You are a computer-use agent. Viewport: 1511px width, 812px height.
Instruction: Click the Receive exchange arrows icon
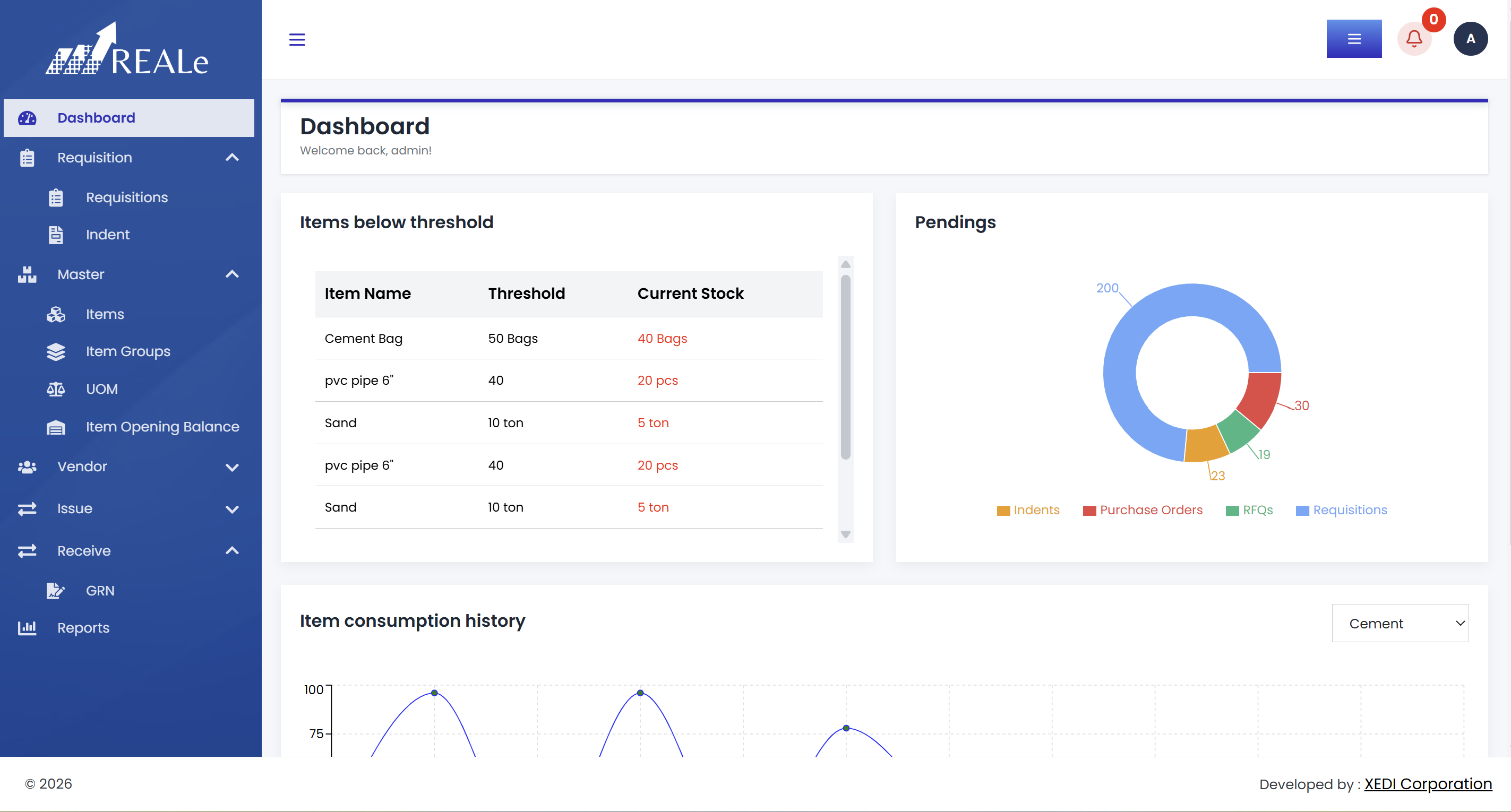tap(27, 551)
